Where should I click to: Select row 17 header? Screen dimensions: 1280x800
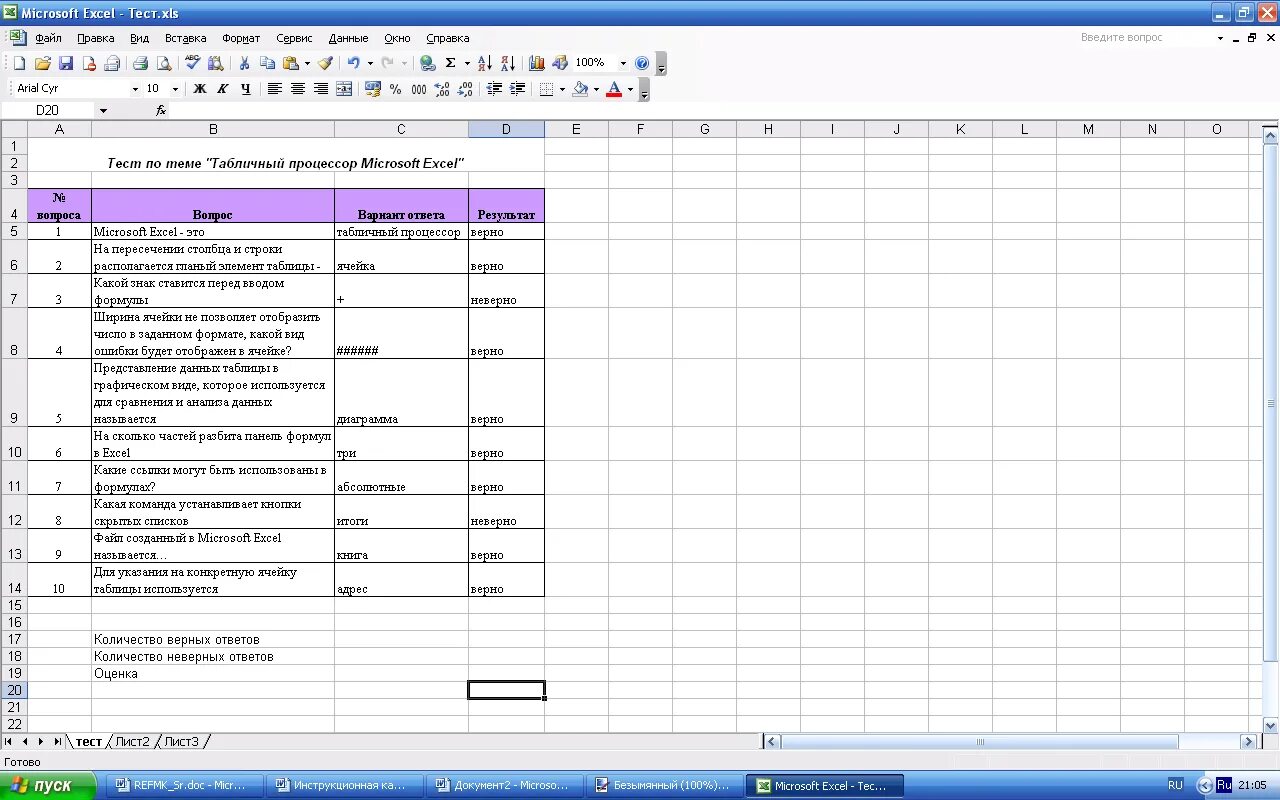(x=14, y=639)
